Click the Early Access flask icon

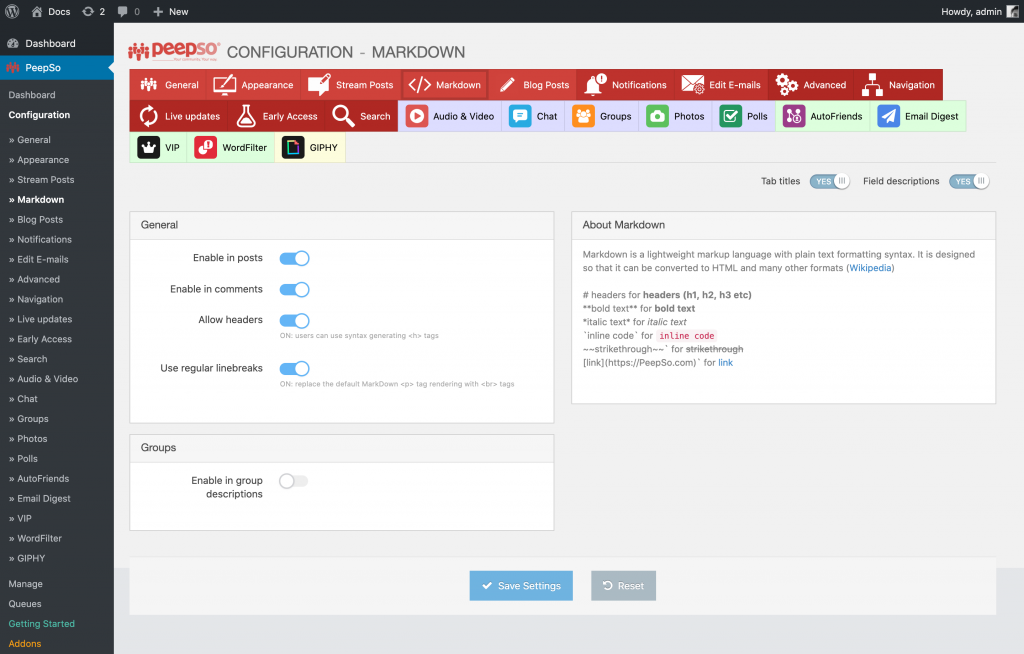[x=246, y=116]
